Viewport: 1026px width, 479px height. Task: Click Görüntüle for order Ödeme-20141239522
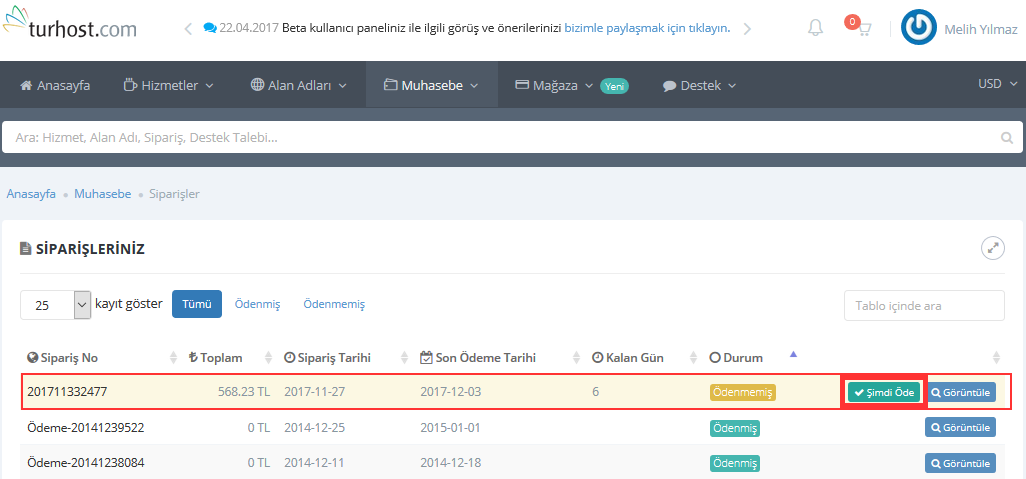click(x=960, y=428)
